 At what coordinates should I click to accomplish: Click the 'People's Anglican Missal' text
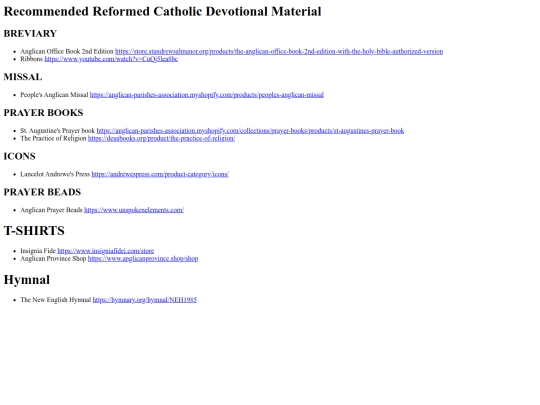54,95
